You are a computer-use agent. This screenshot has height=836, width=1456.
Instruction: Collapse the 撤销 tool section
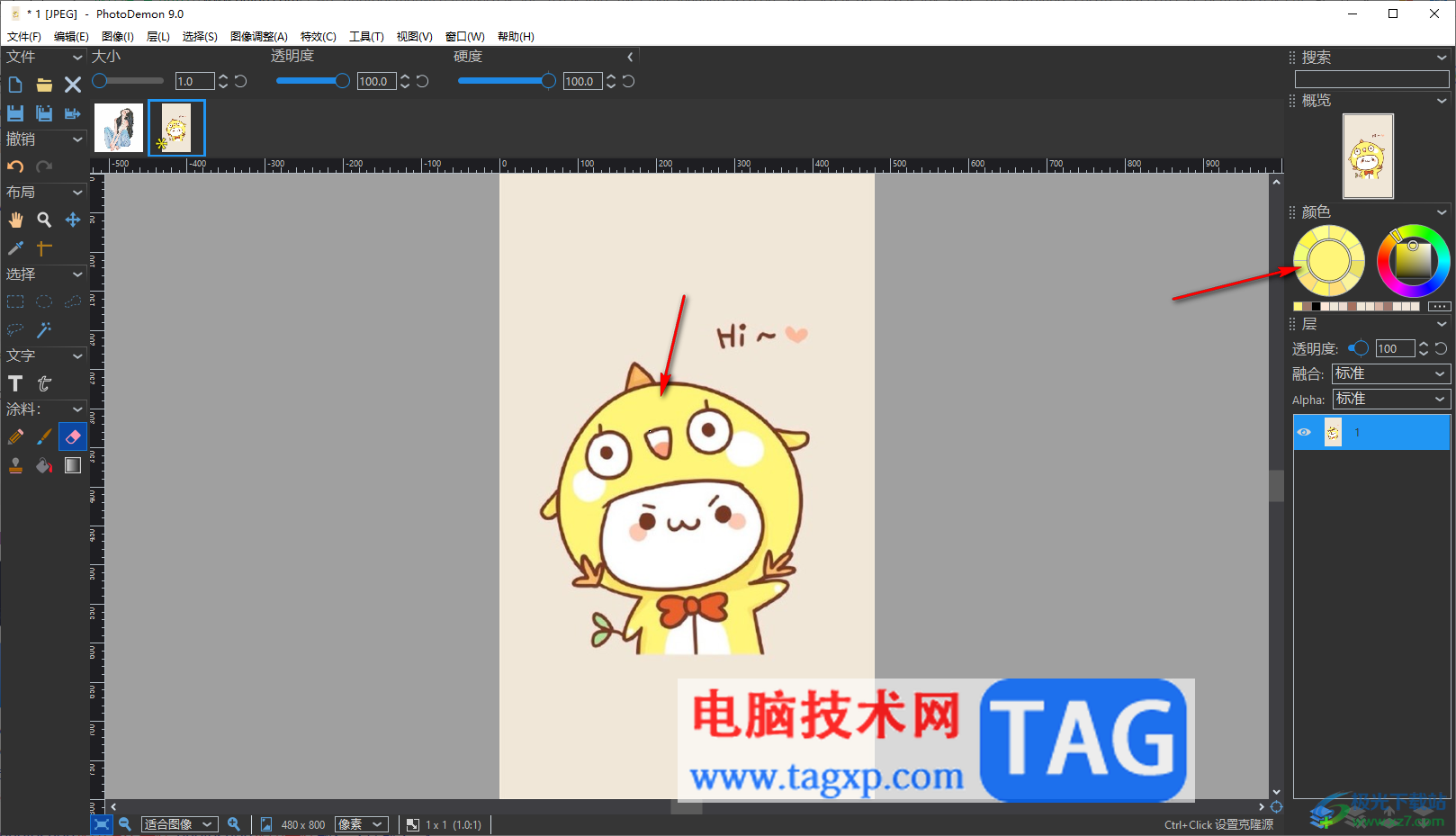[x=77, y=139]
